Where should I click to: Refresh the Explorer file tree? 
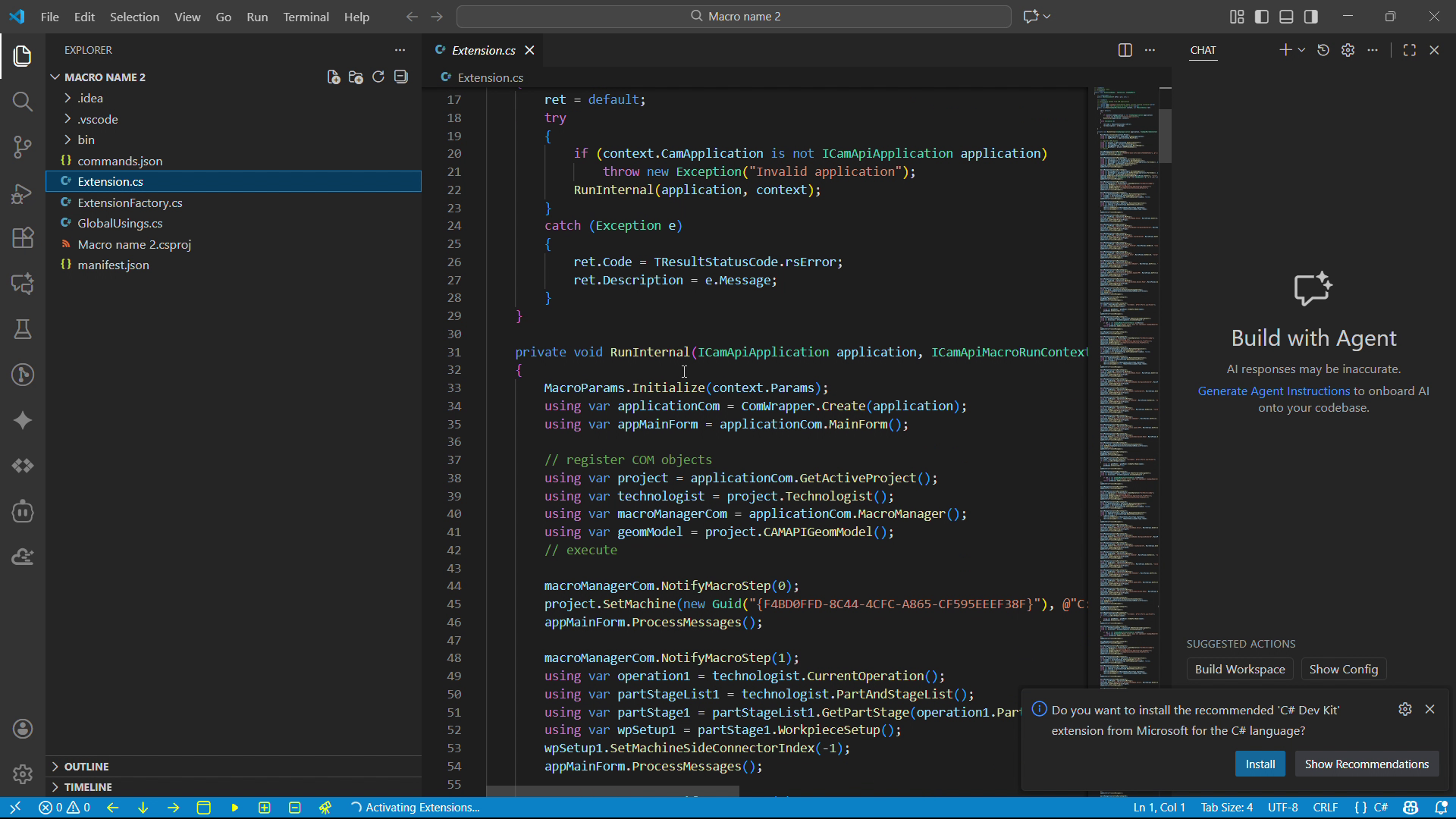point(378,77)
